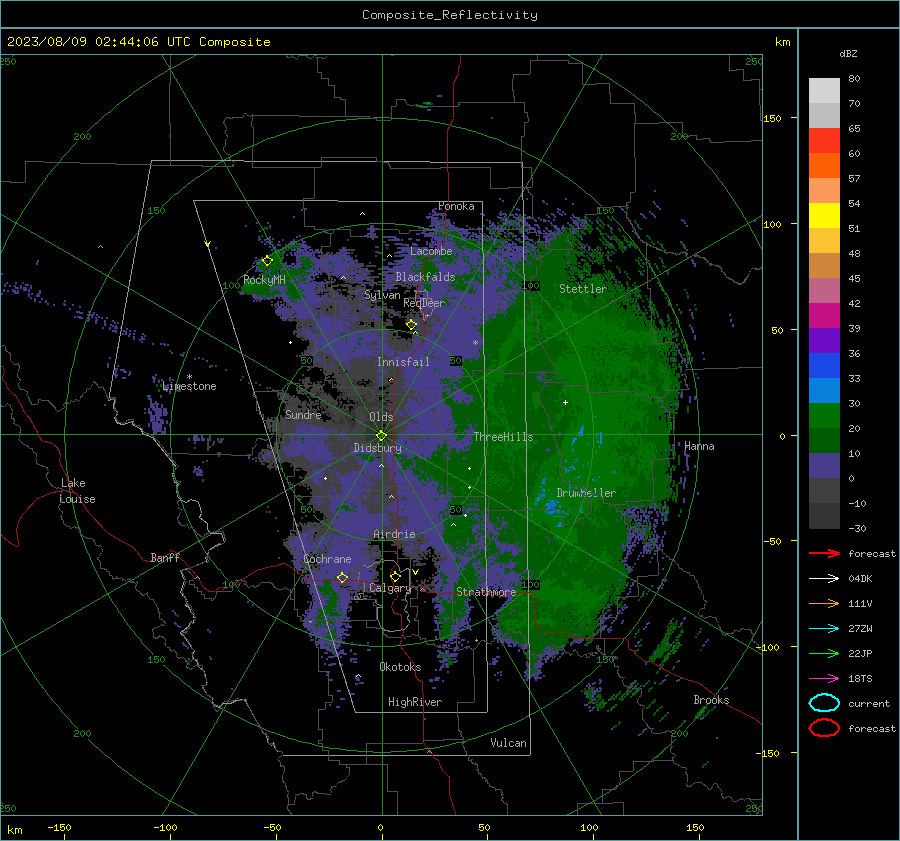900x841 pixels.
Task: Click the Okotoks city label
Action: click(400, 667)
